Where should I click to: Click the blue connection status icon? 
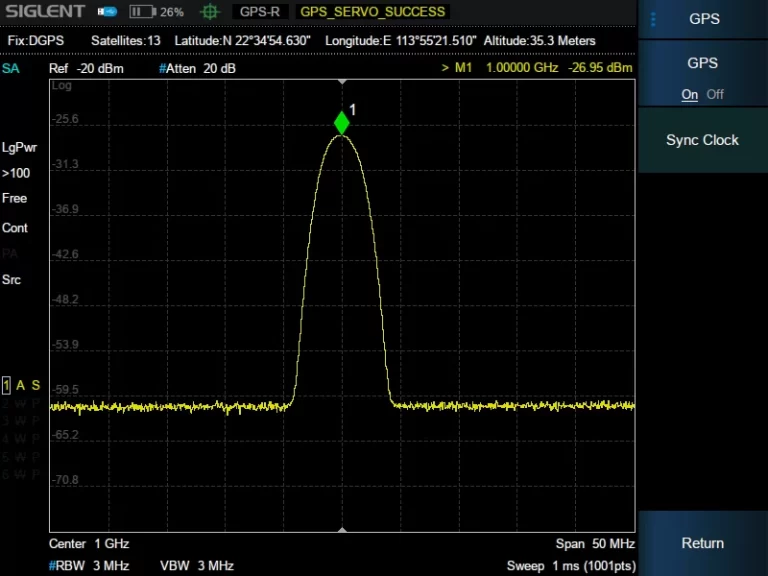tap(107, 12)
